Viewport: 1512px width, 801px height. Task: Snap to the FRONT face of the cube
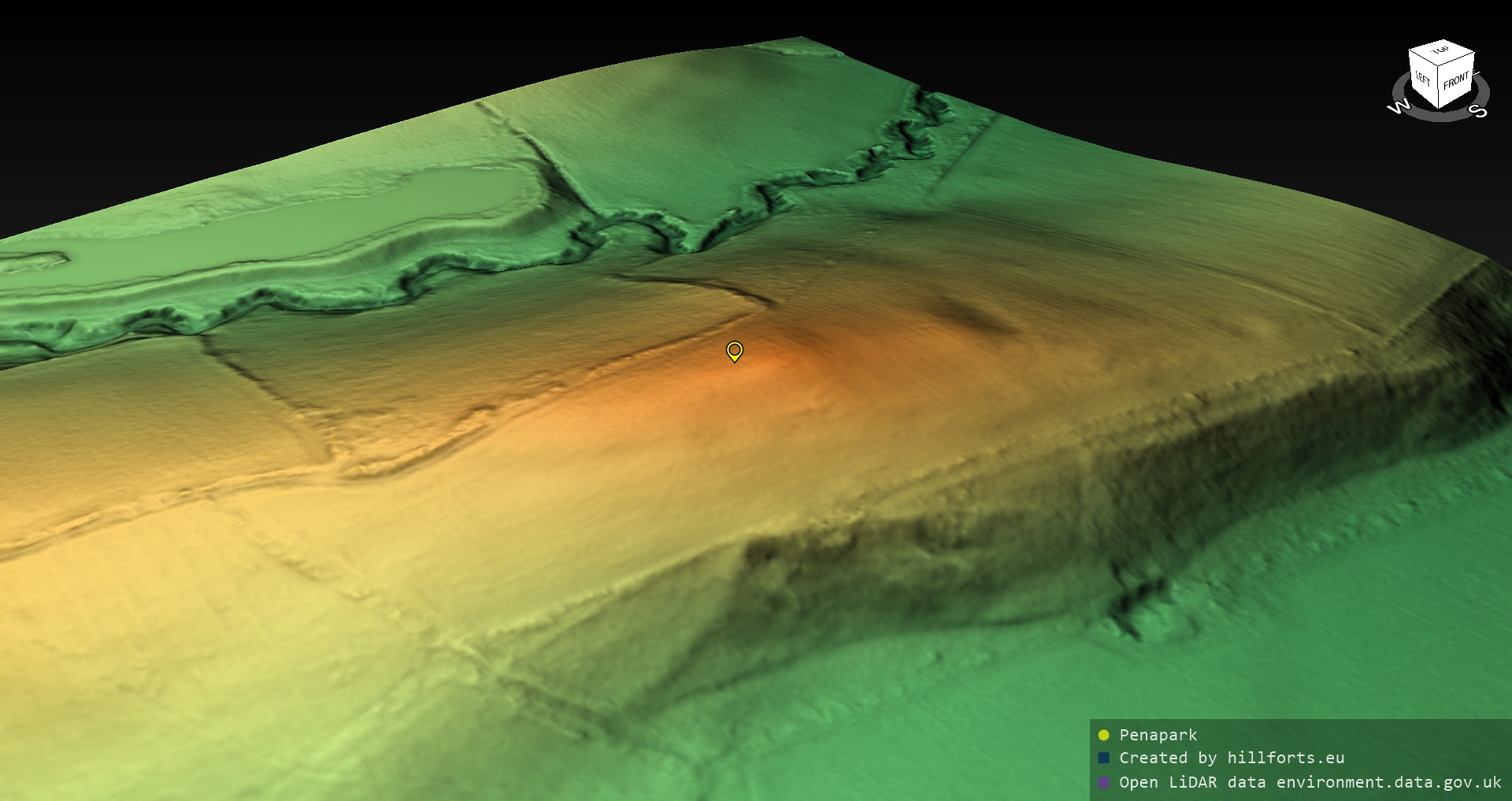coord(1456,80)
